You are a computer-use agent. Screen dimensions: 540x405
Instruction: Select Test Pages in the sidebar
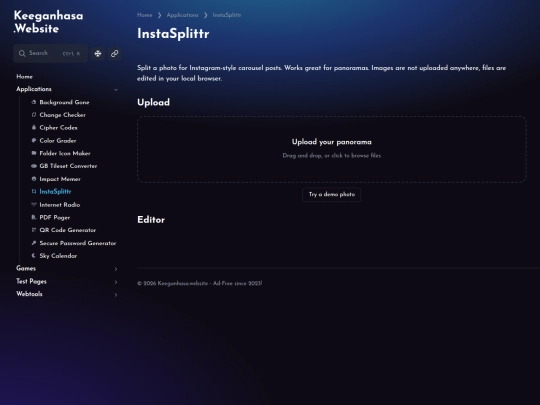31,281
